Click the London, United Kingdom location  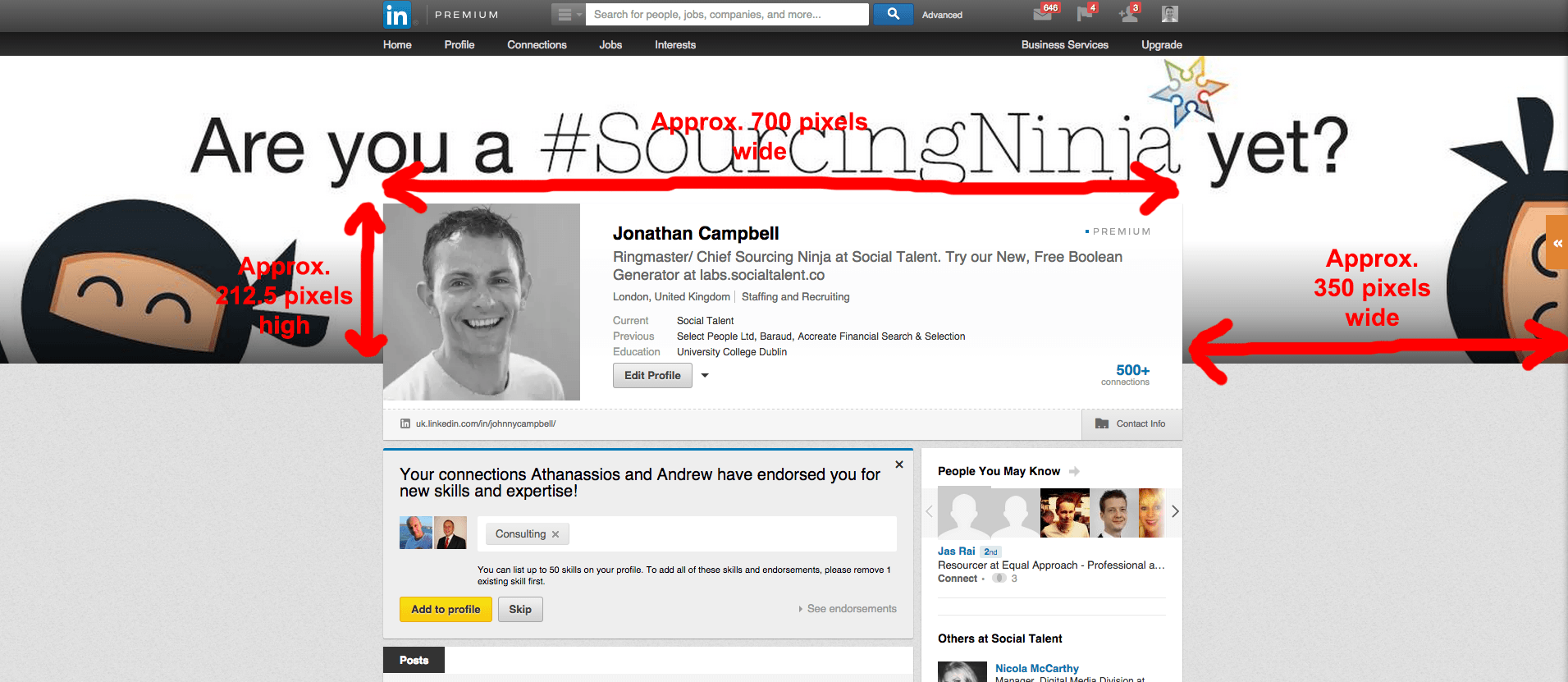pos(671,297)
